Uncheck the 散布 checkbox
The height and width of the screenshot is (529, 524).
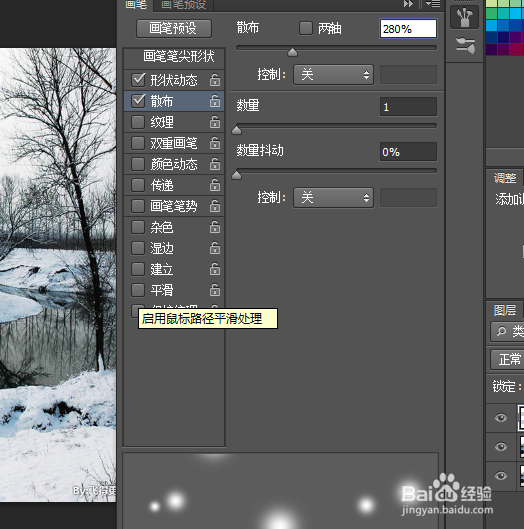(138, 101)
